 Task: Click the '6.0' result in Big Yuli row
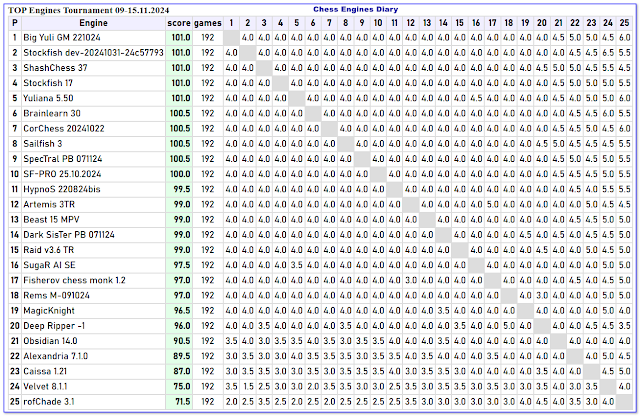pyautogui.click(x=624, y=38)
